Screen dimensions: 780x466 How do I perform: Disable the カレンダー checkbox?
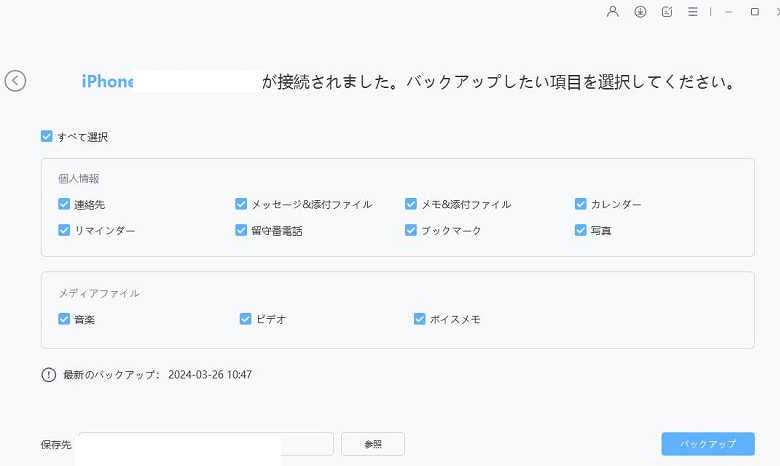tap(581, 204)
